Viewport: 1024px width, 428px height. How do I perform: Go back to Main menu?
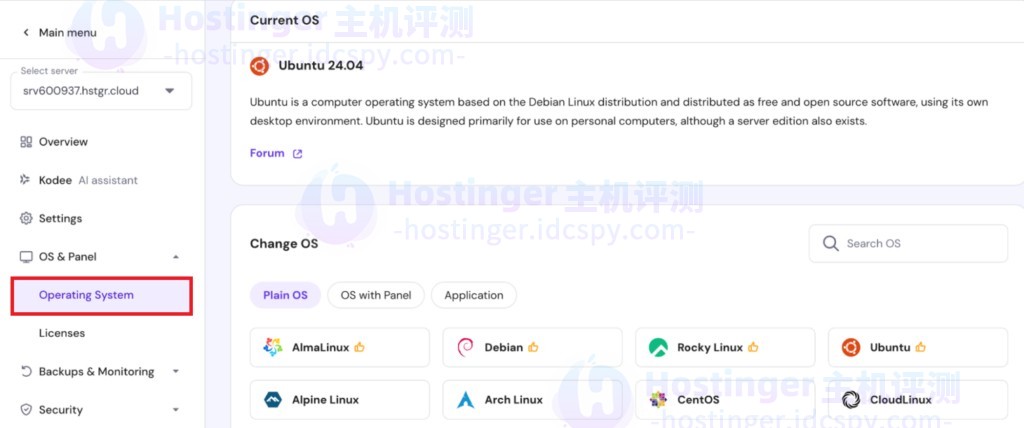(x=67, y=33)
